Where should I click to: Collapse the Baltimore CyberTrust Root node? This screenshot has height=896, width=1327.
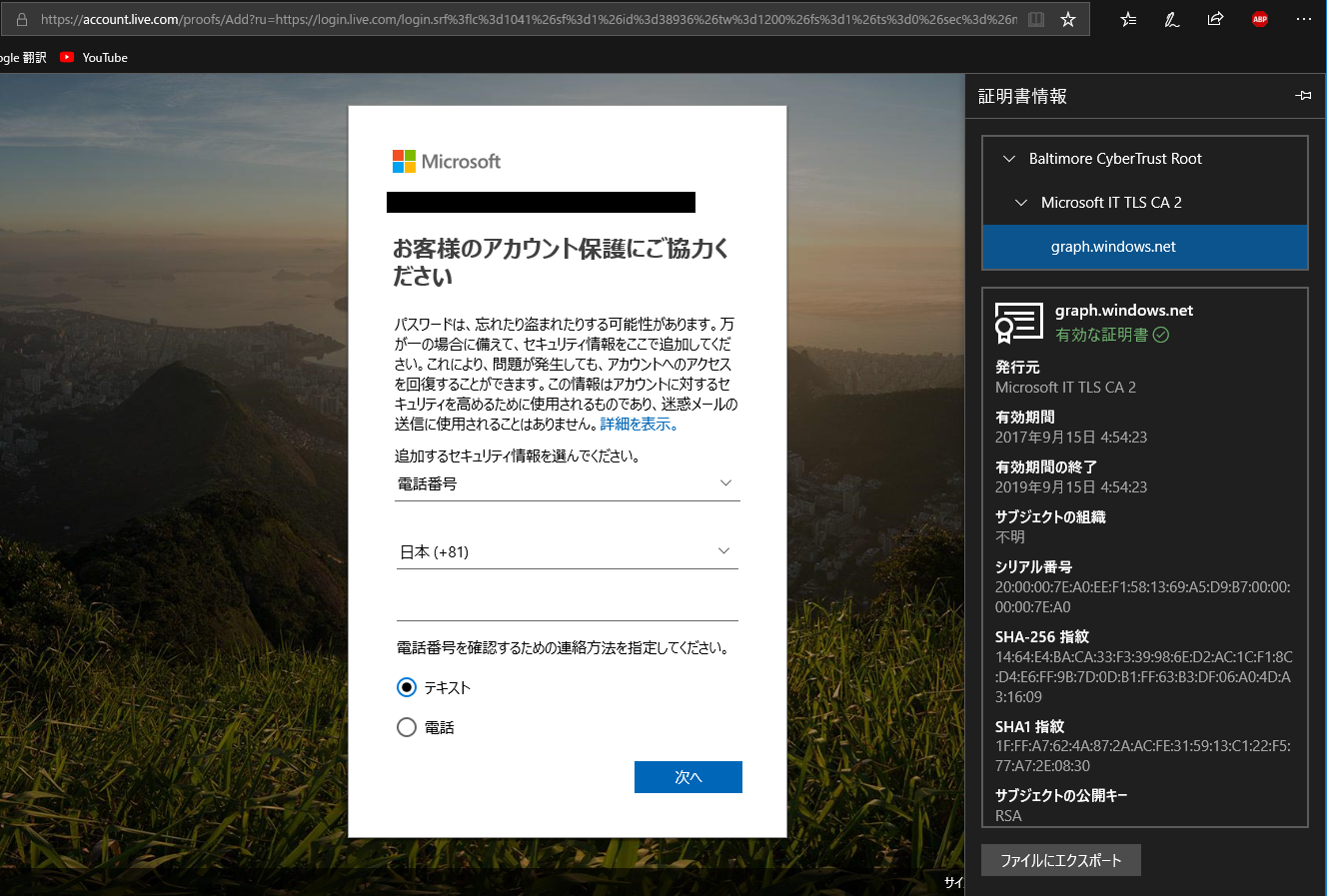tap(1009, 159)
